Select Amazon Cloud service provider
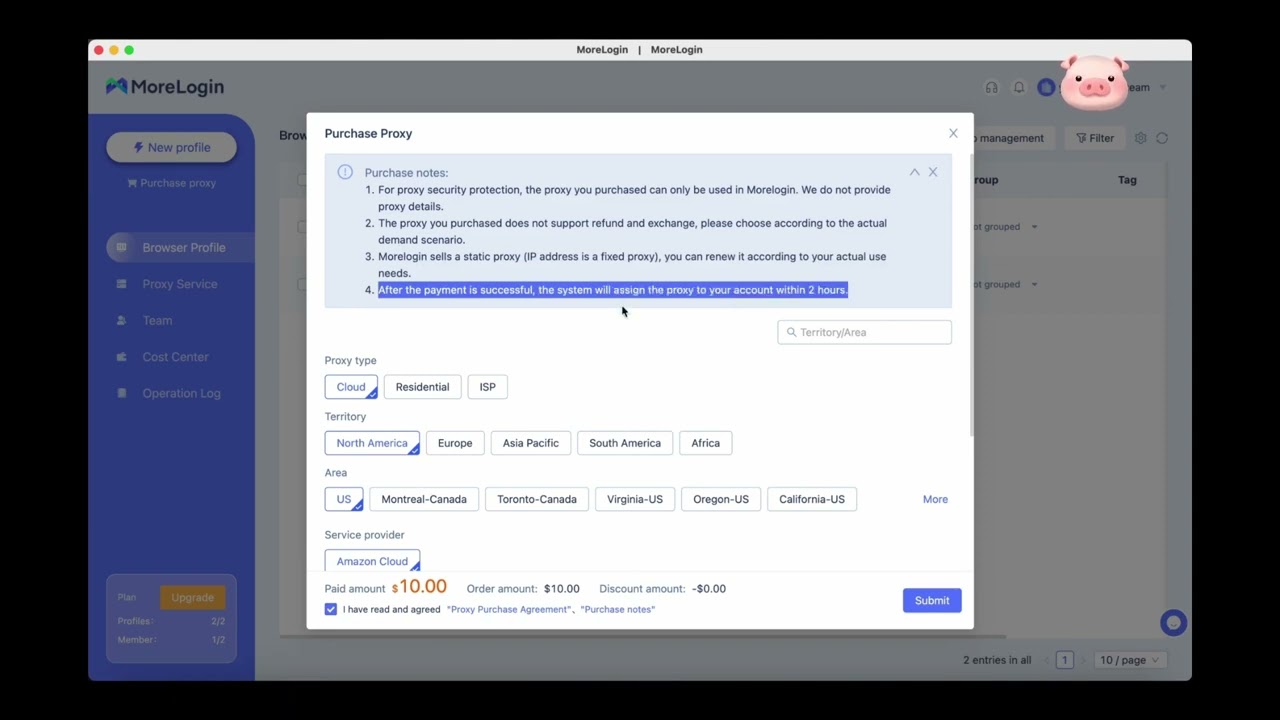The height and width of the screenshot is (720, 1280). 372,561
